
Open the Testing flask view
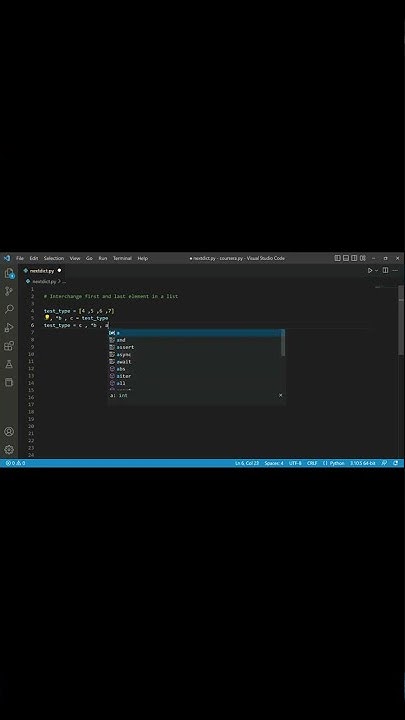point(9,364)
